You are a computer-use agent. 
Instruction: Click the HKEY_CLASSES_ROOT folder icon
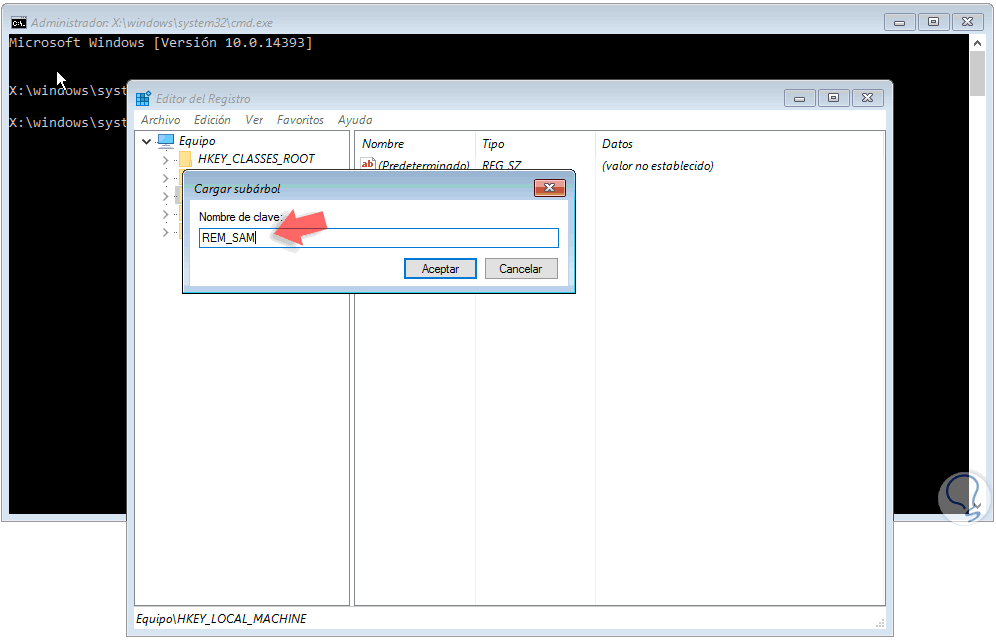(x=185, y=159)
